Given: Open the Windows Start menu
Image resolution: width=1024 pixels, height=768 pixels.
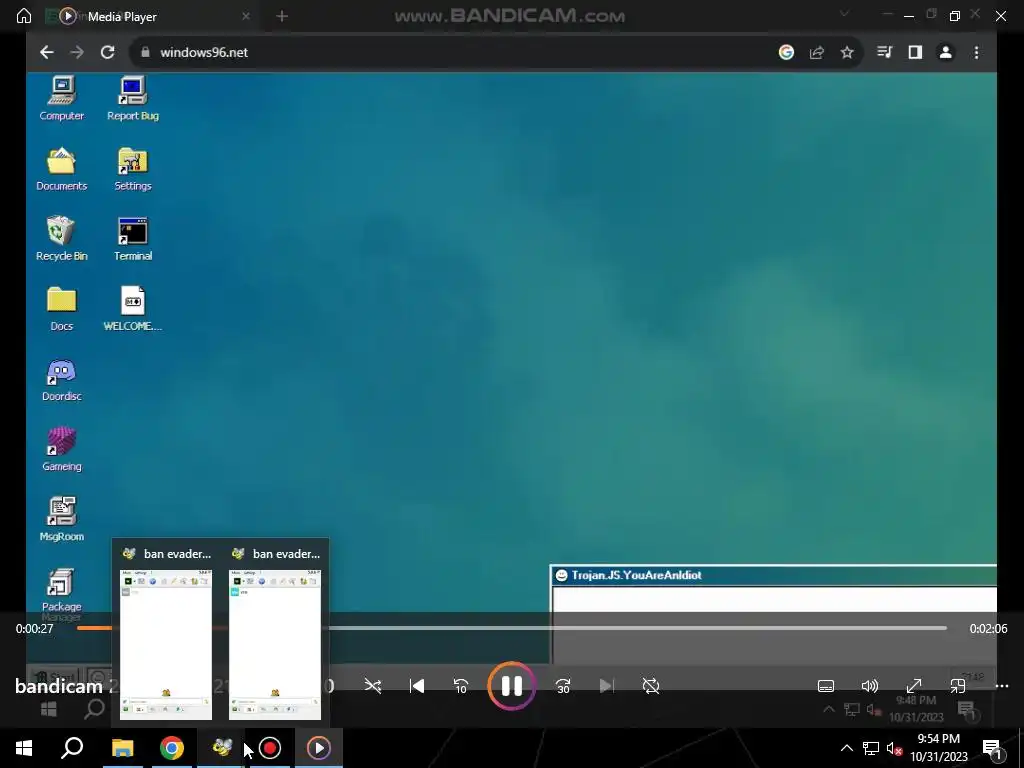Looking at the screenshot, I should (24, 748).
